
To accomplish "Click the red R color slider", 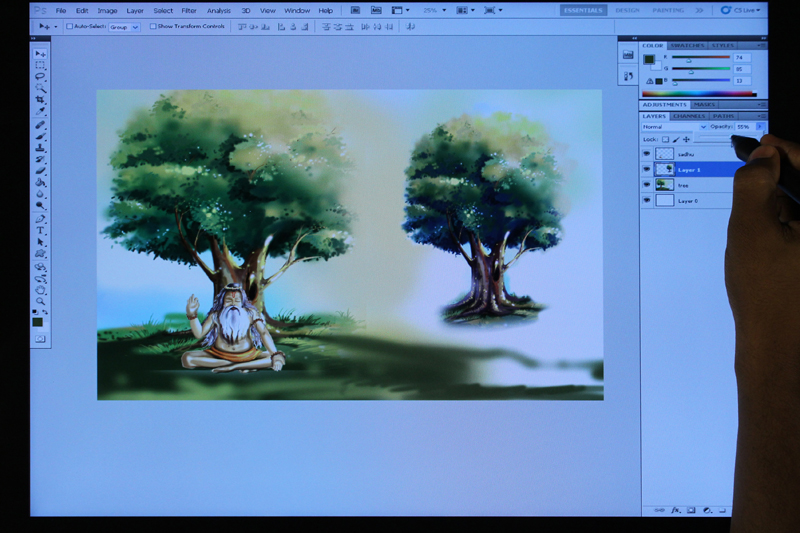I will click(700, 58).
